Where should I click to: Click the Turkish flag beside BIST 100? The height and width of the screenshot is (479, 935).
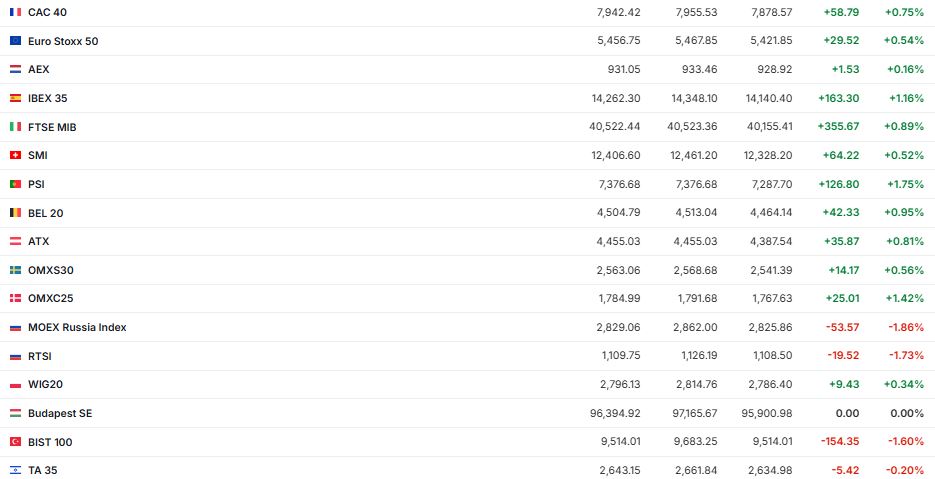(x=15, y=442)
